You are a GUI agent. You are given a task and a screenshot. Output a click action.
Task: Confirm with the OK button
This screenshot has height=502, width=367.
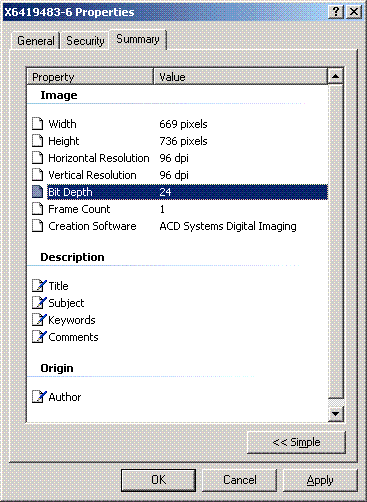coord(158,480)
